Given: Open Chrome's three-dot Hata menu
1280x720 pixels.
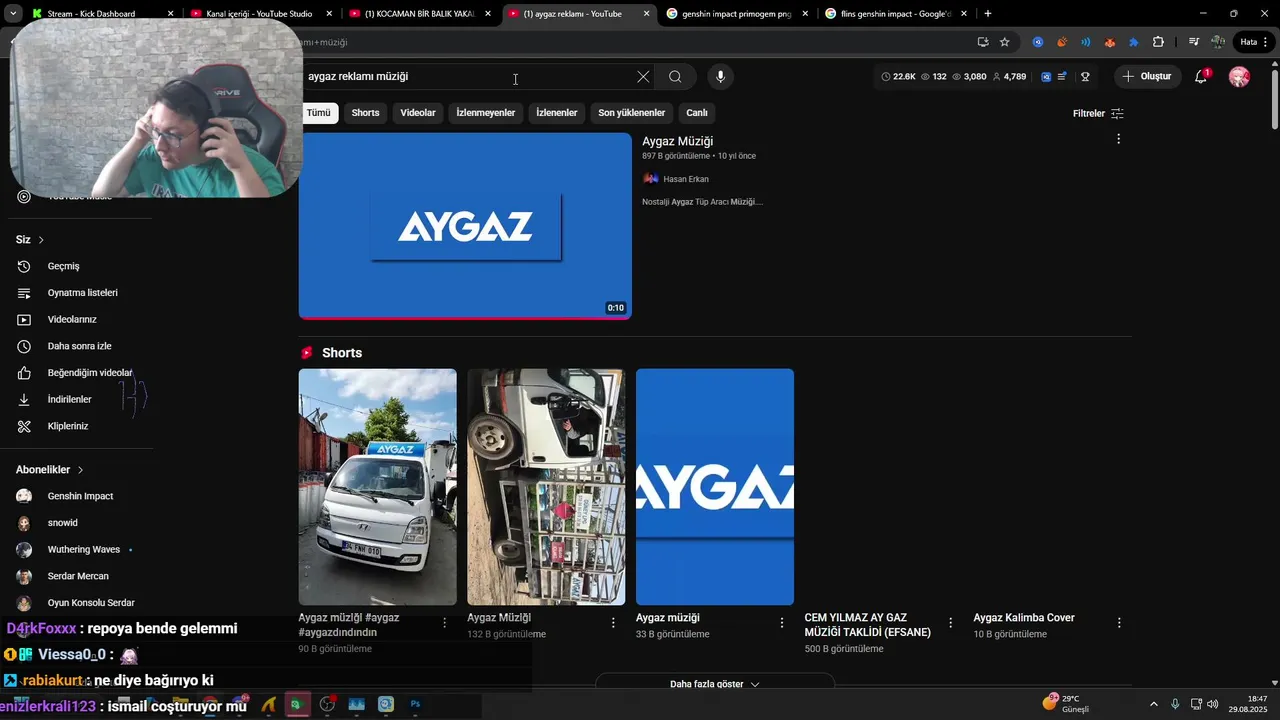Looking at the screenshot, I should 1254,42.
